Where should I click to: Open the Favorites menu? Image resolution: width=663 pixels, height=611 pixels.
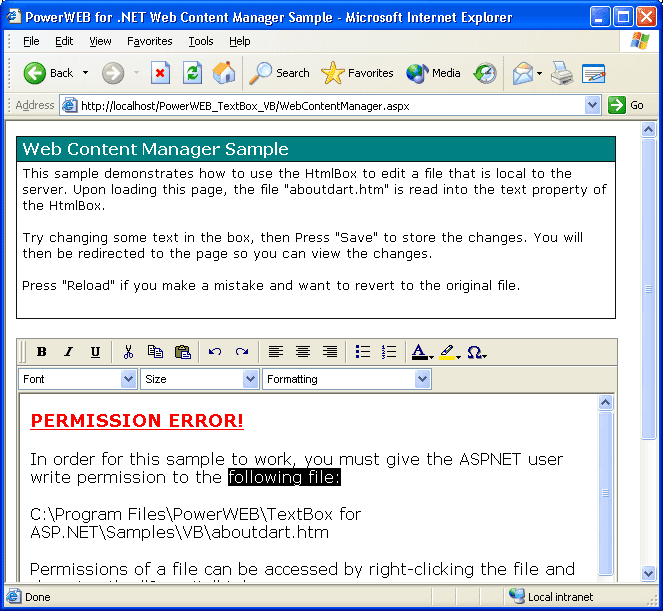(150, 41)
